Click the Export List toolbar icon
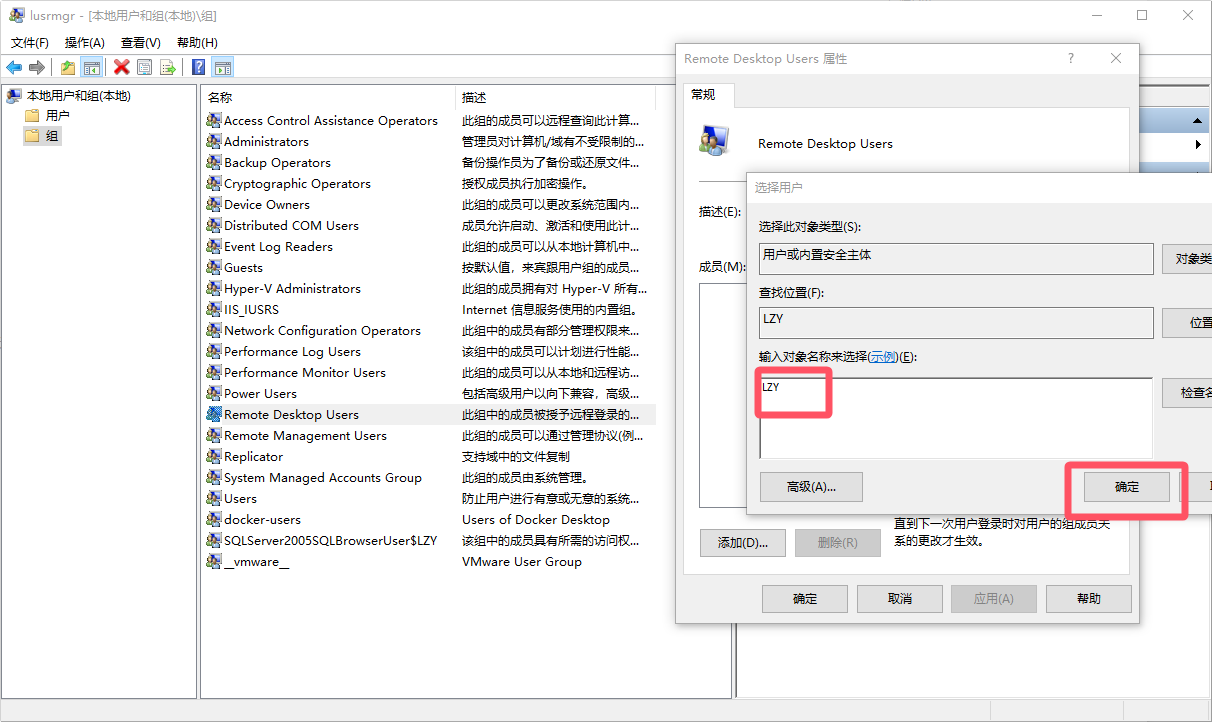Screen dimensions: 1212x722 pos(168,67)
